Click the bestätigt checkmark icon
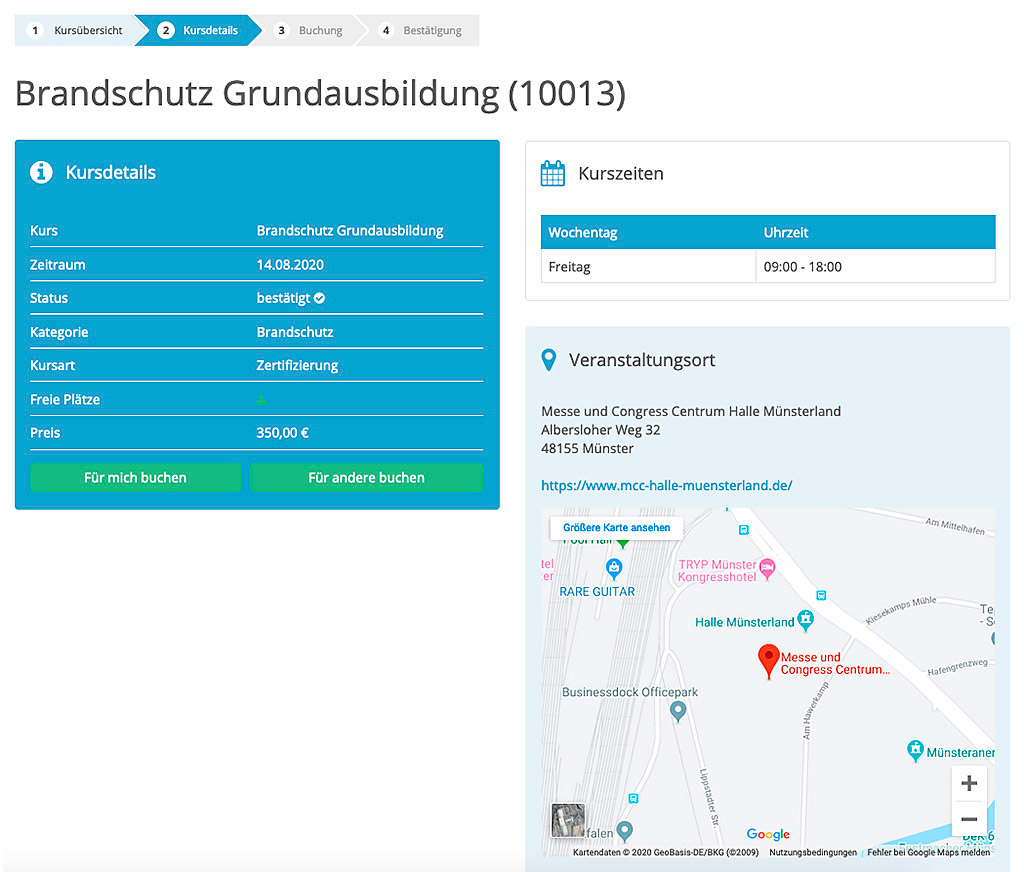This screenshot has width=1024, height=872. click(x=319, y=298)
